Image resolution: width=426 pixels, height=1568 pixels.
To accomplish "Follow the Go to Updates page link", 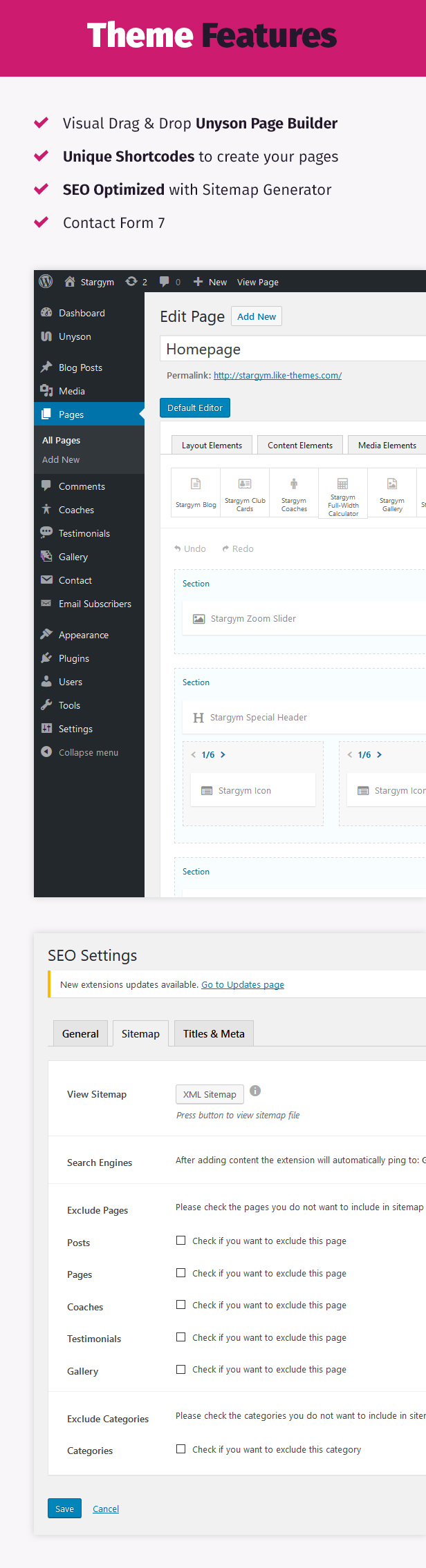I will pyautogui.click(x=243, y=984).
